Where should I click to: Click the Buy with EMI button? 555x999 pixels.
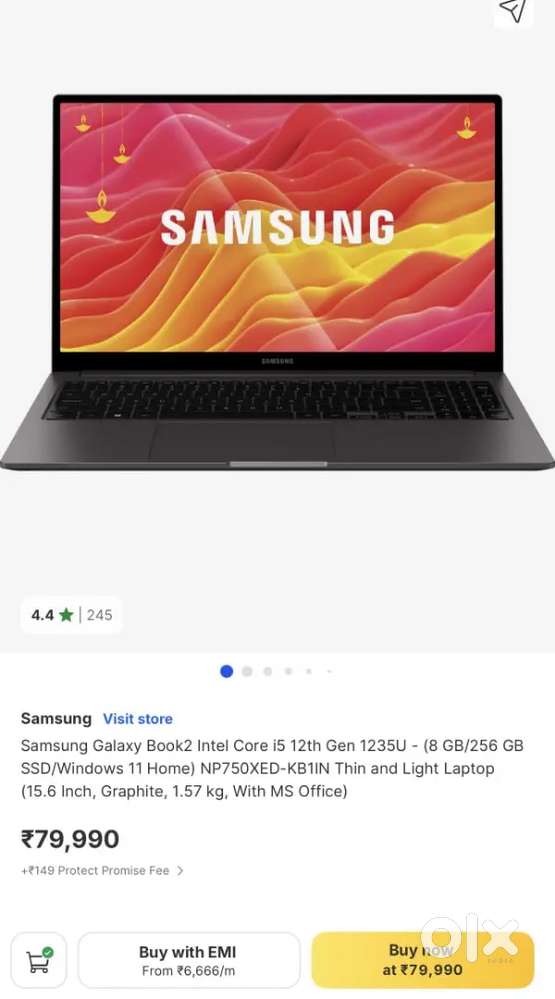tap(189, 960)
